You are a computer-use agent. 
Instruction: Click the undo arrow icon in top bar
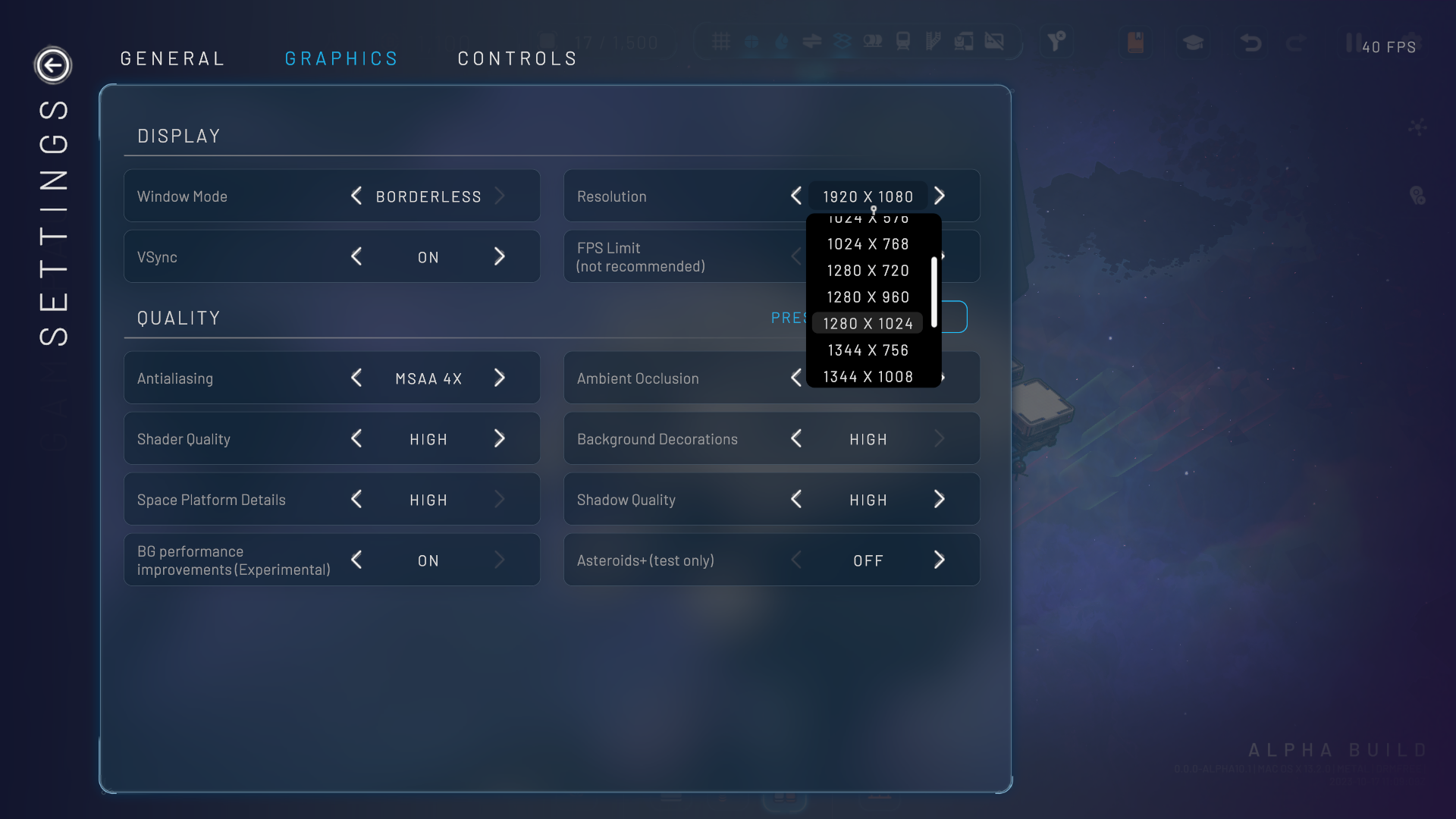click(1249, 44)
